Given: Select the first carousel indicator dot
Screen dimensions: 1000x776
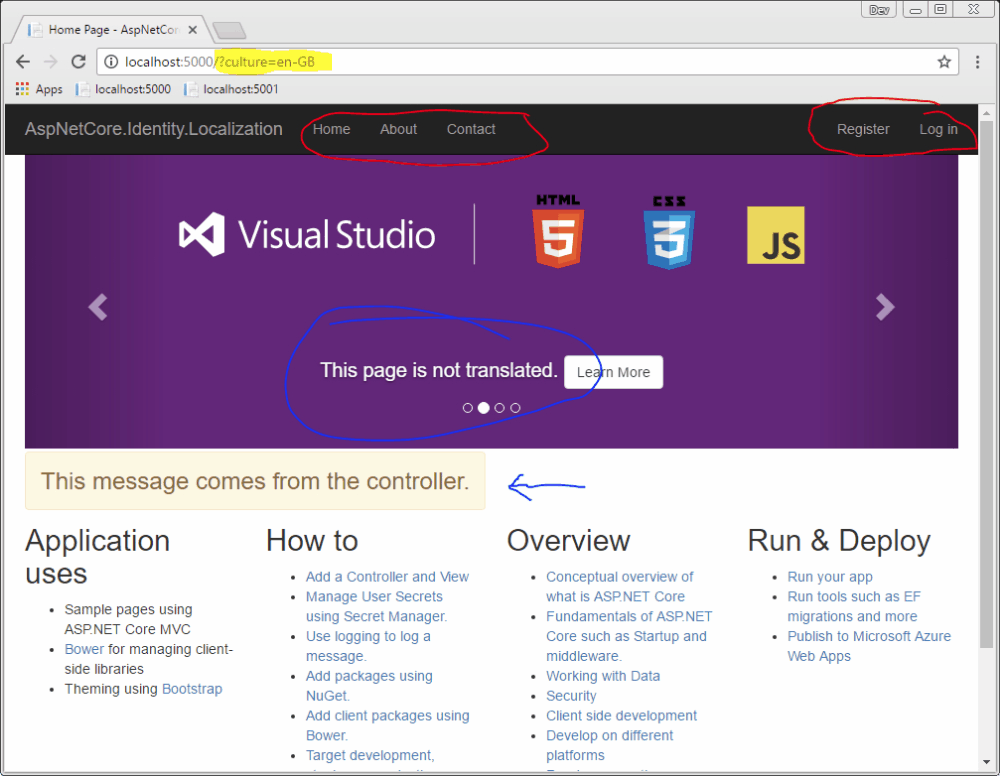Looking at the screenshot, I should (467, 407).
